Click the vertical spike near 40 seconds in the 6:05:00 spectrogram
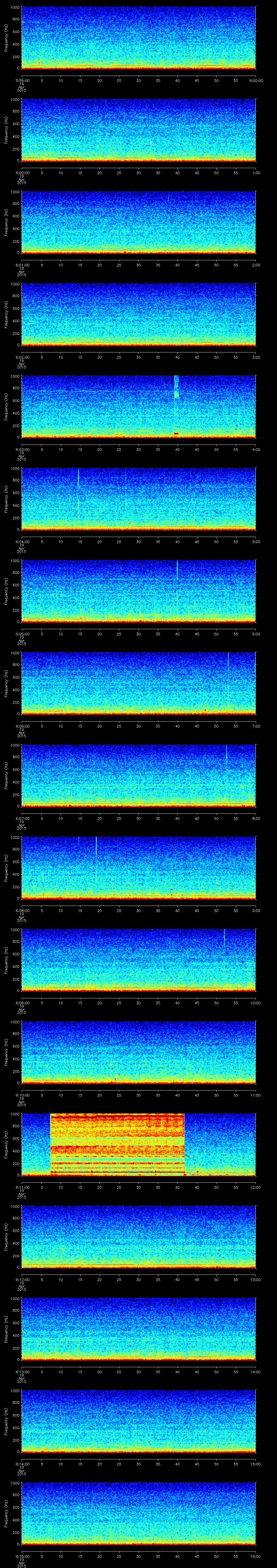 pyautogui.click(x=177, y=570)
